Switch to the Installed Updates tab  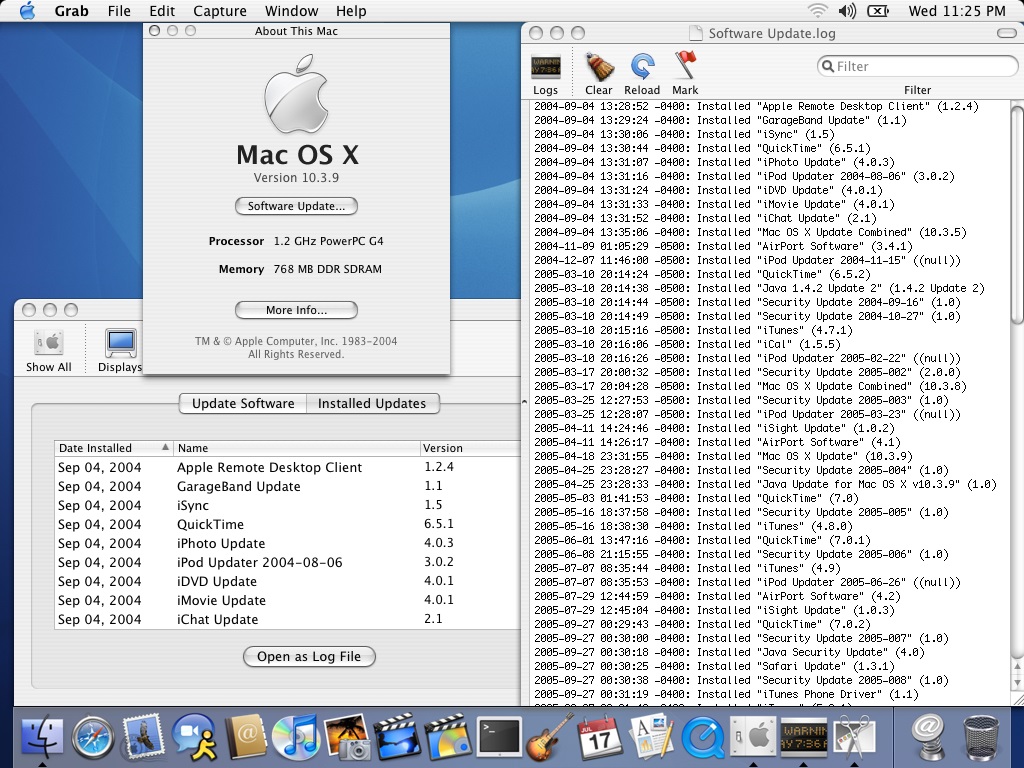(x=372, y=404)
